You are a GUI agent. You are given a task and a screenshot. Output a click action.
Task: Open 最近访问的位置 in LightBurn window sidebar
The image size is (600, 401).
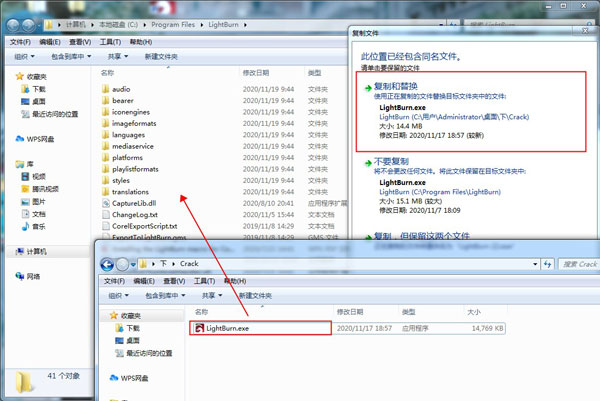55,114
